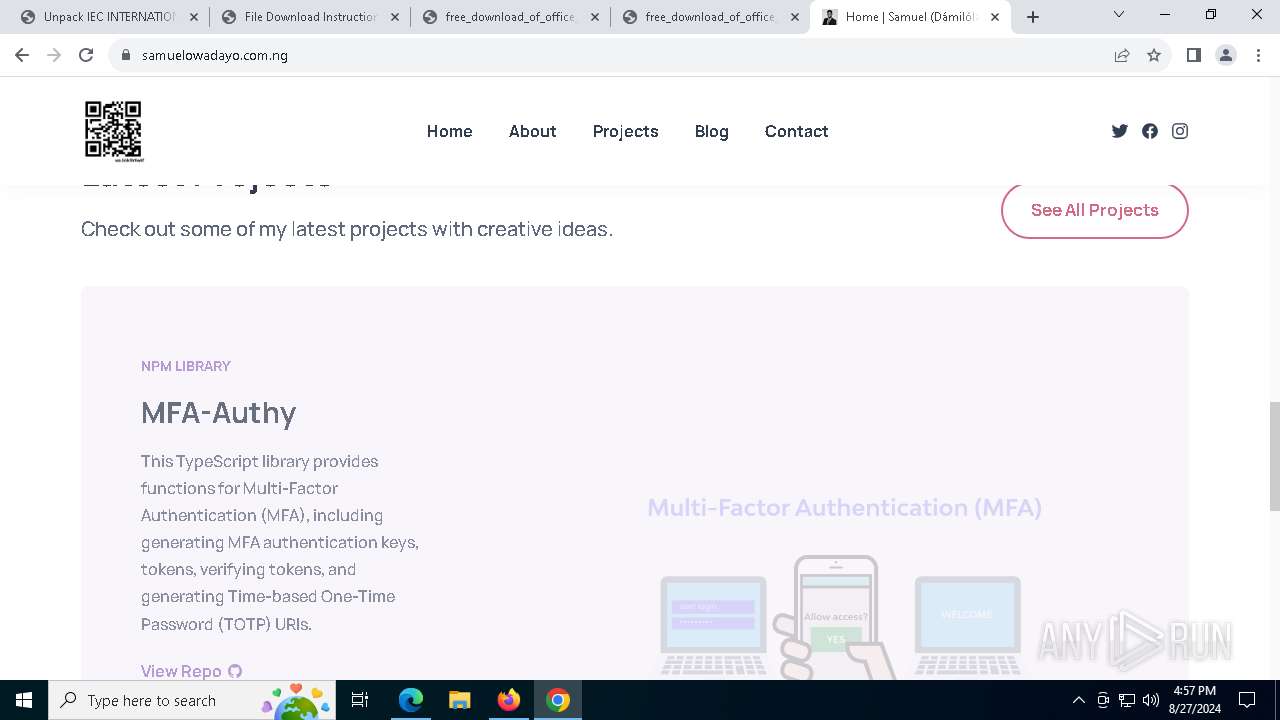This screenshot has height=720, width=1280.
Task: Open the Facebook profile icon
Action: pos(1150,131)
